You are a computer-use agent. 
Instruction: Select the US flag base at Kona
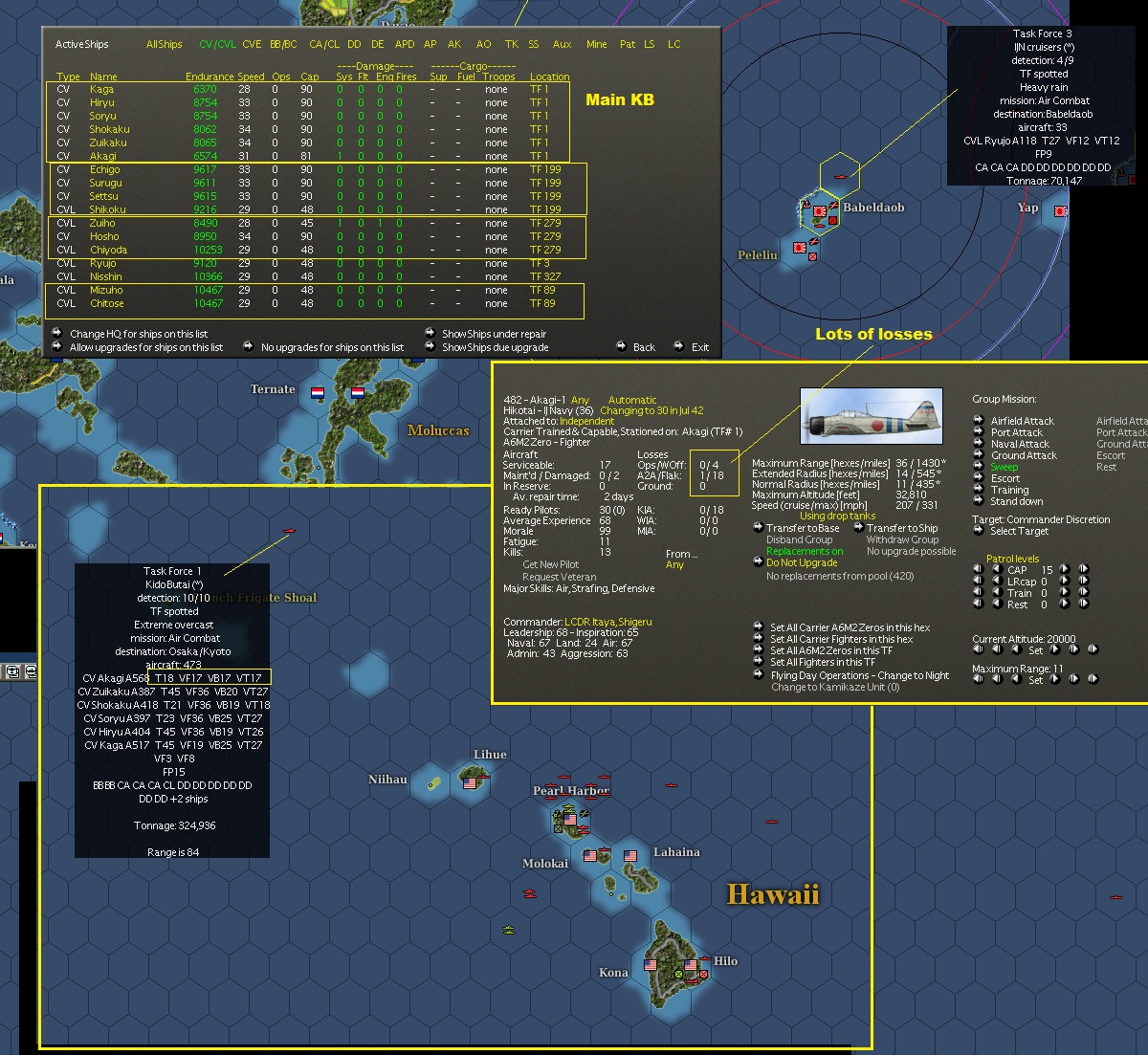tap(651, 965)
